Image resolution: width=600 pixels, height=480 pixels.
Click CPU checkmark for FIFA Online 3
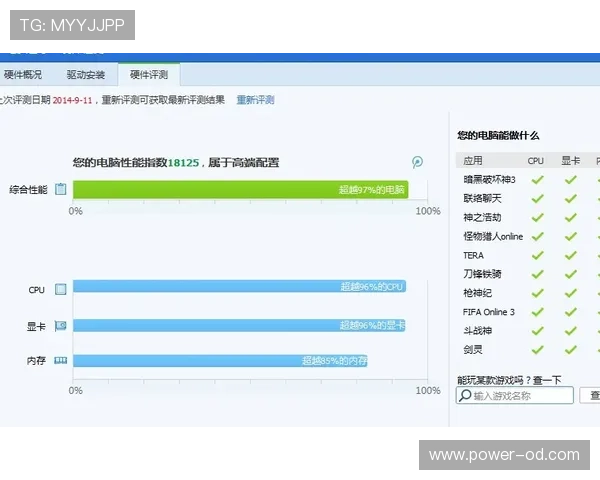pyautogui.click(x=538, y=312)
